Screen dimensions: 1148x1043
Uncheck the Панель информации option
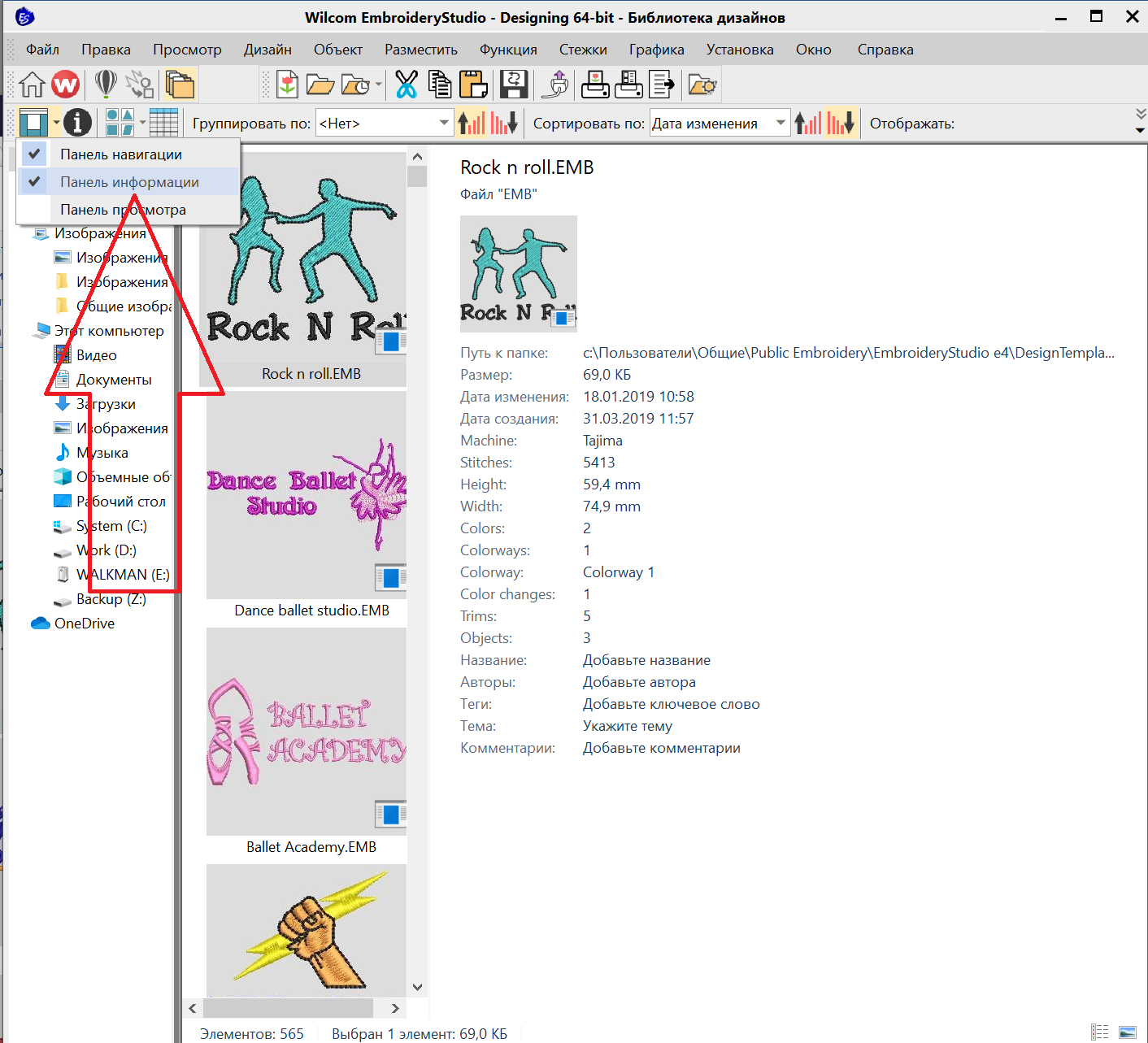(129, 182)
